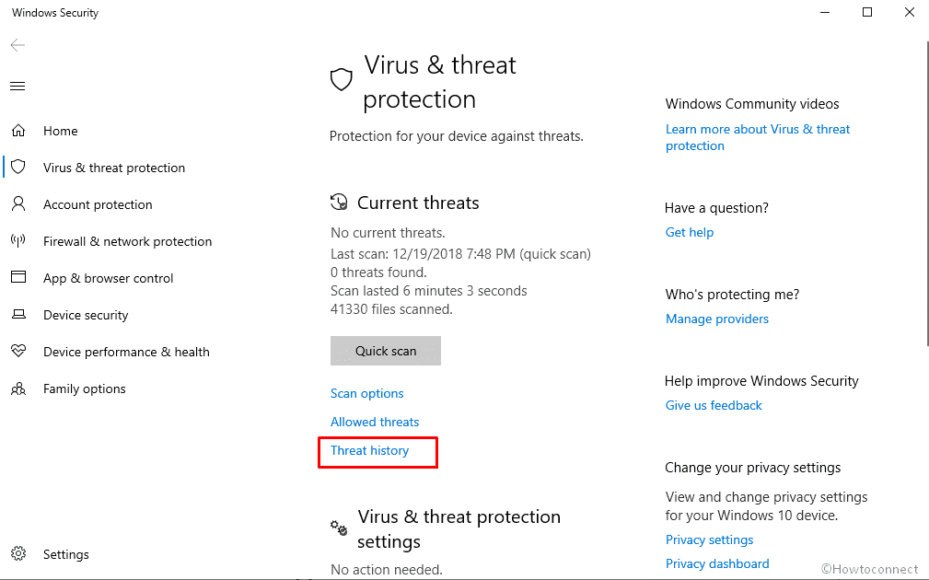Open Scan options link
This screenshot has width=929, height=580.
coord(367,393)
